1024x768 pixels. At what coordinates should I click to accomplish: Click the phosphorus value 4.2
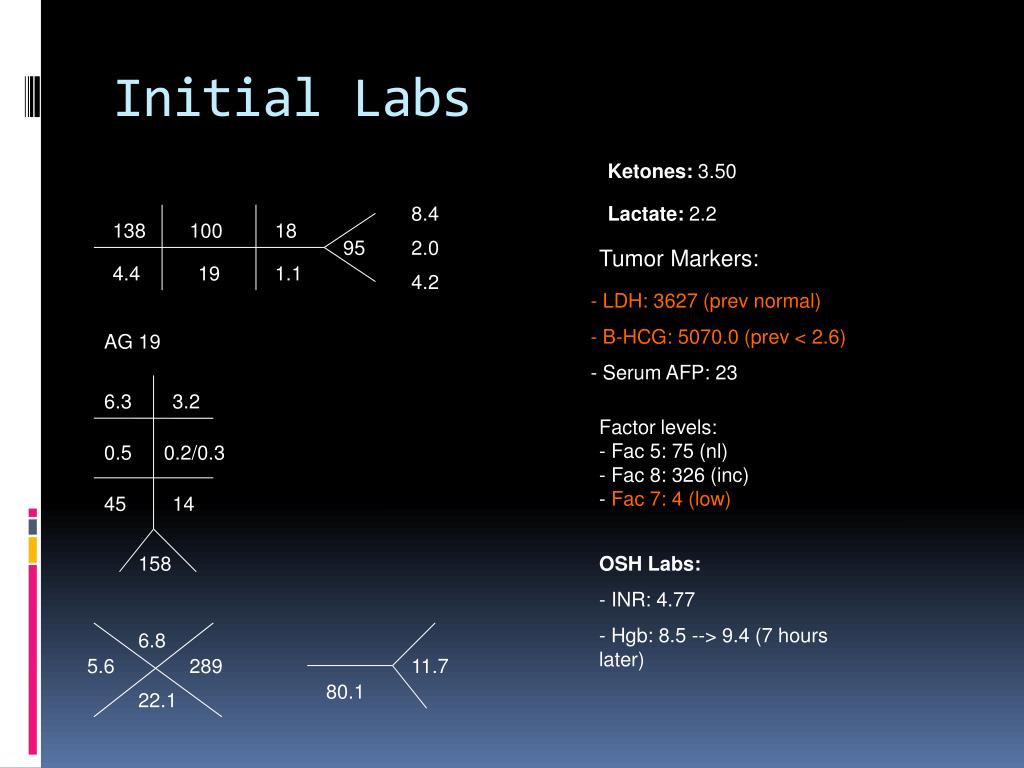coord(424,282)
